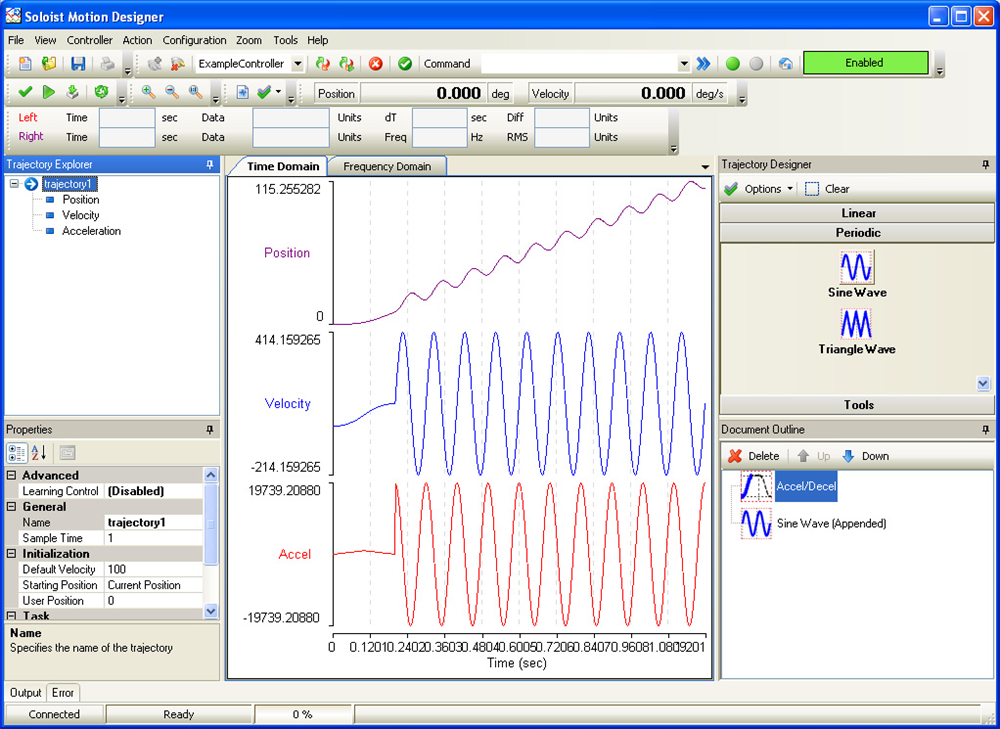Collapse the Advanced property category

[x=11, y=475]
